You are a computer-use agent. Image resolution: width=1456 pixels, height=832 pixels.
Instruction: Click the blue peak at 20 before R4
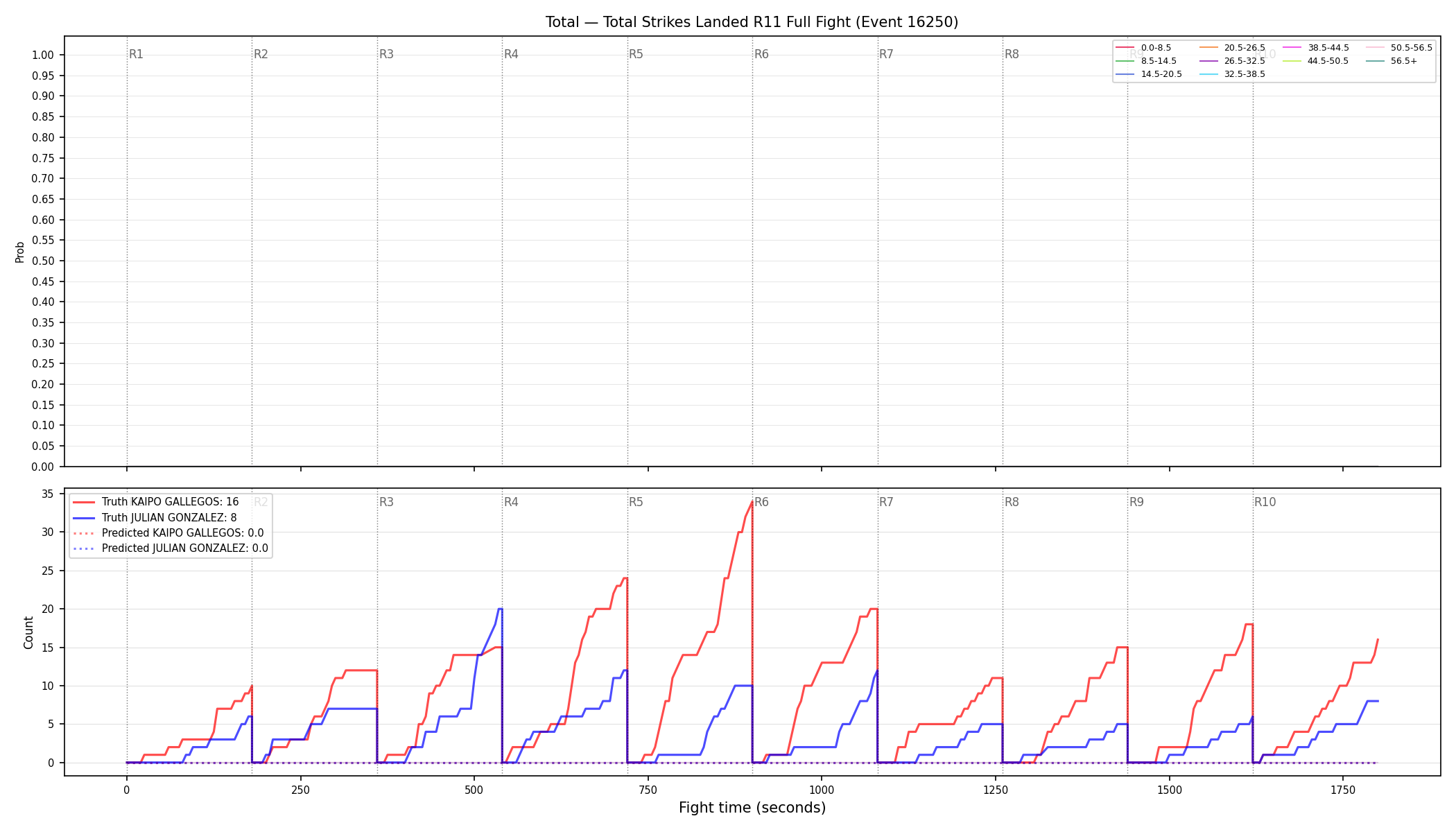tap(500, 609)
